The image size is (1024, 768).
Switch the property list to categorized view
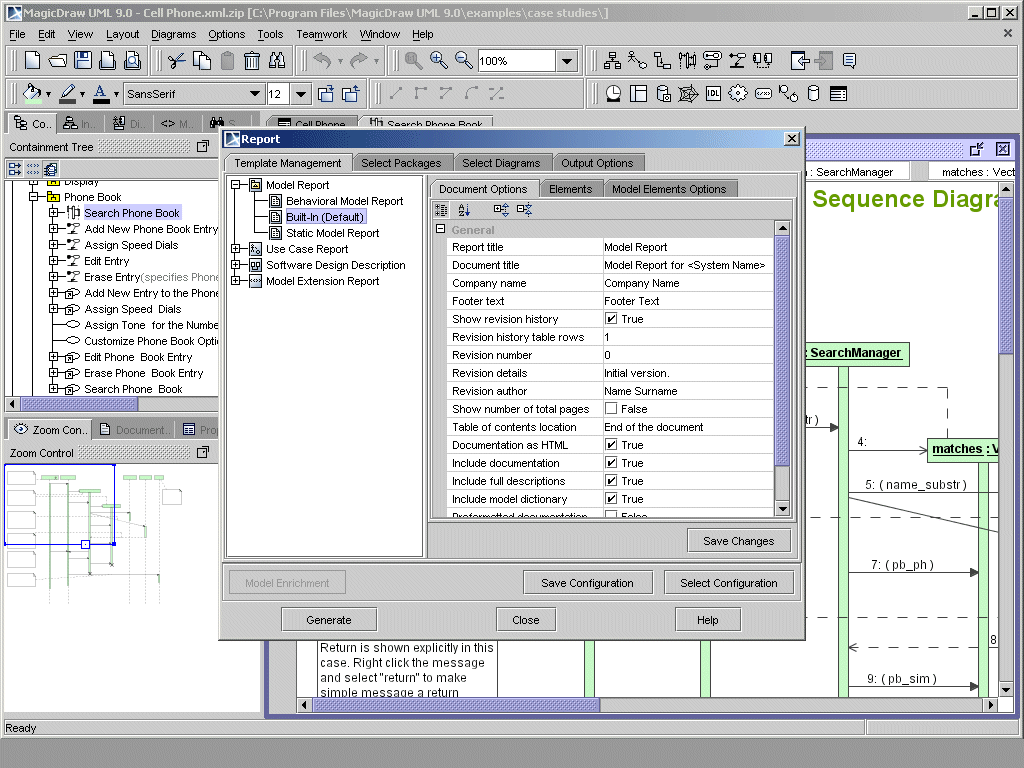click(x=441, y=210)
